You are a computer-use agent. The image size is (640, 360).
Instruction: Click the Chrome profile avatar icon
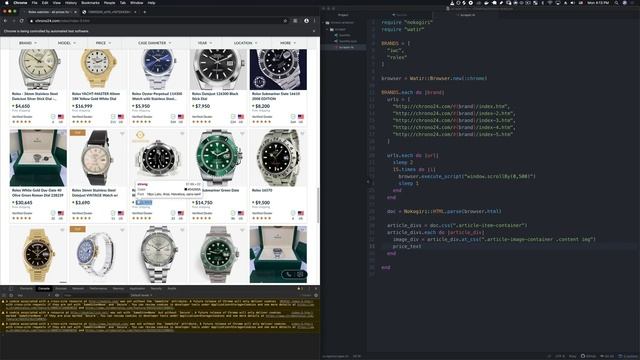[x=306, y=20]
